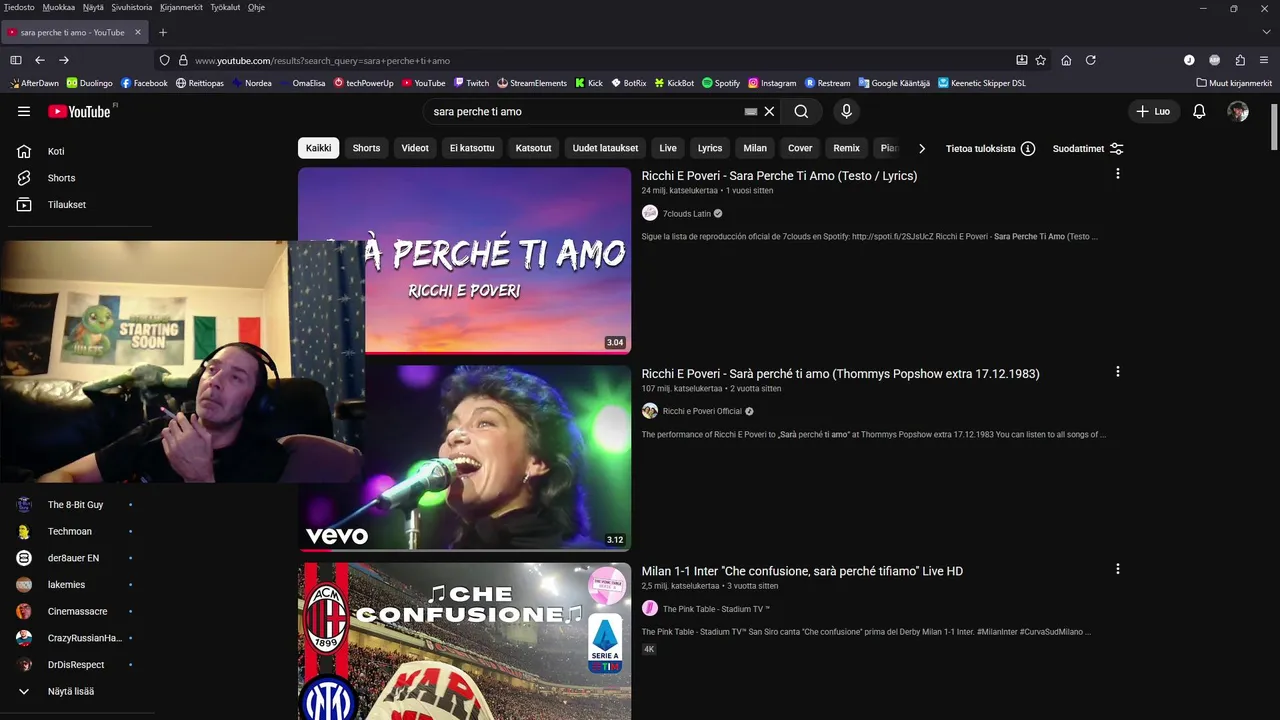Start voice search with the microphone
Viewport: 1280px width, 720px height.
846,111
